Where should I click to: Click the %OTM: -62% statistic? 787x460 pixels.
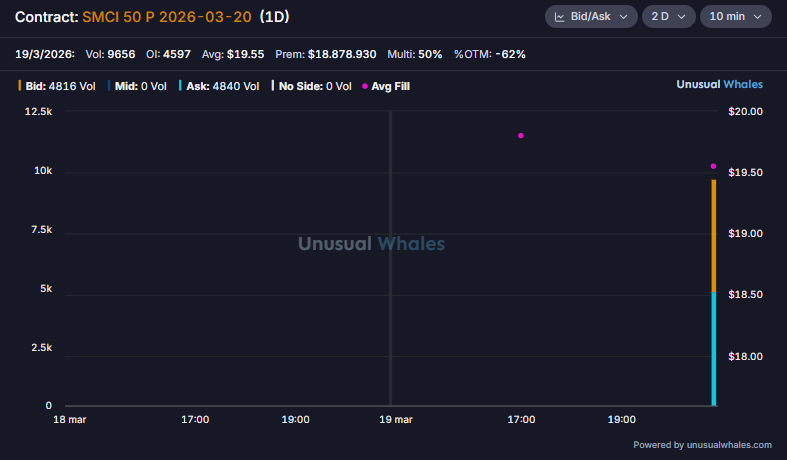coord(489,54)
